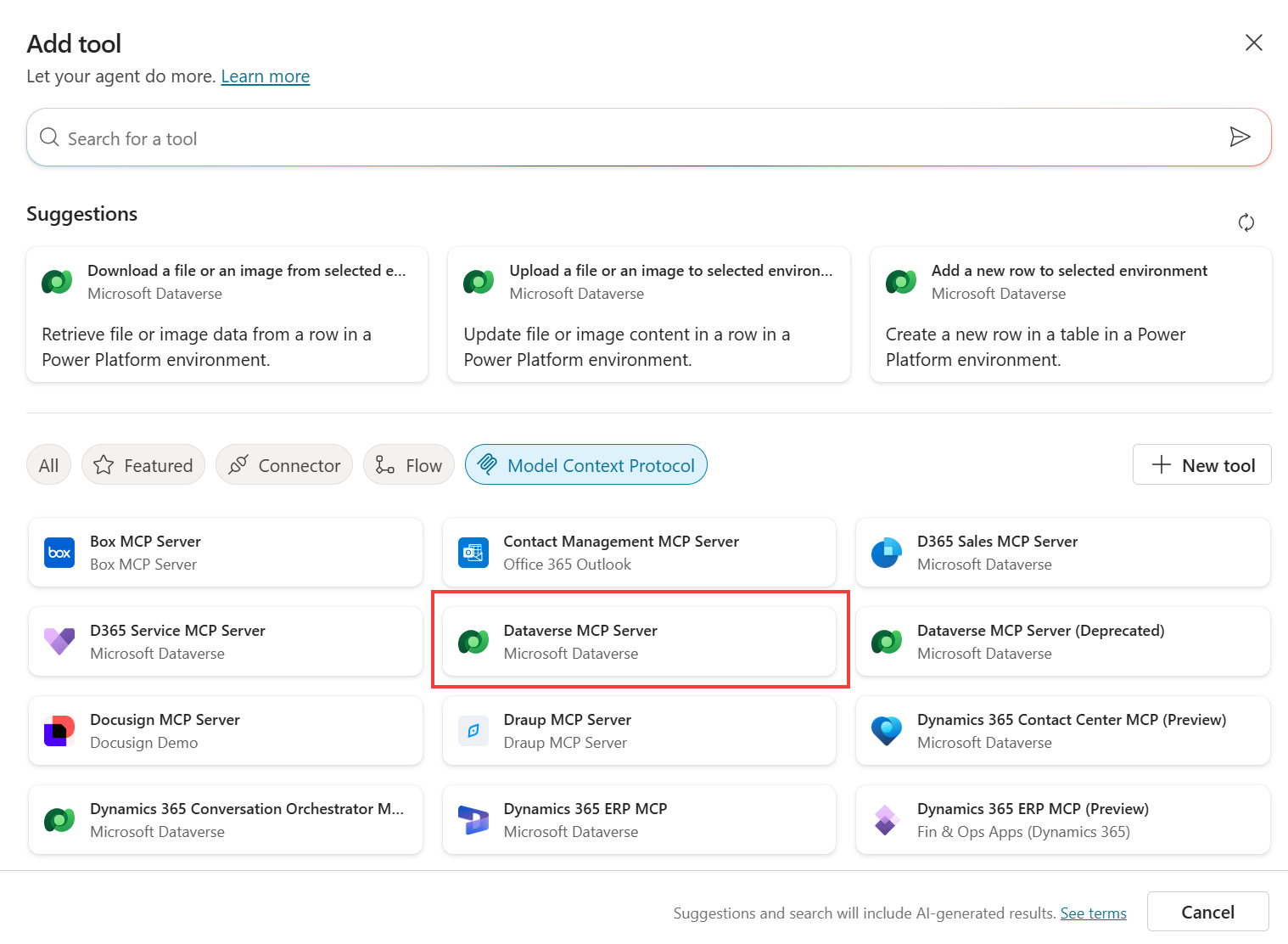Click the D365 Service heart icon
The height and width of the screenshot is (944, 1288).
pos(59,642)
